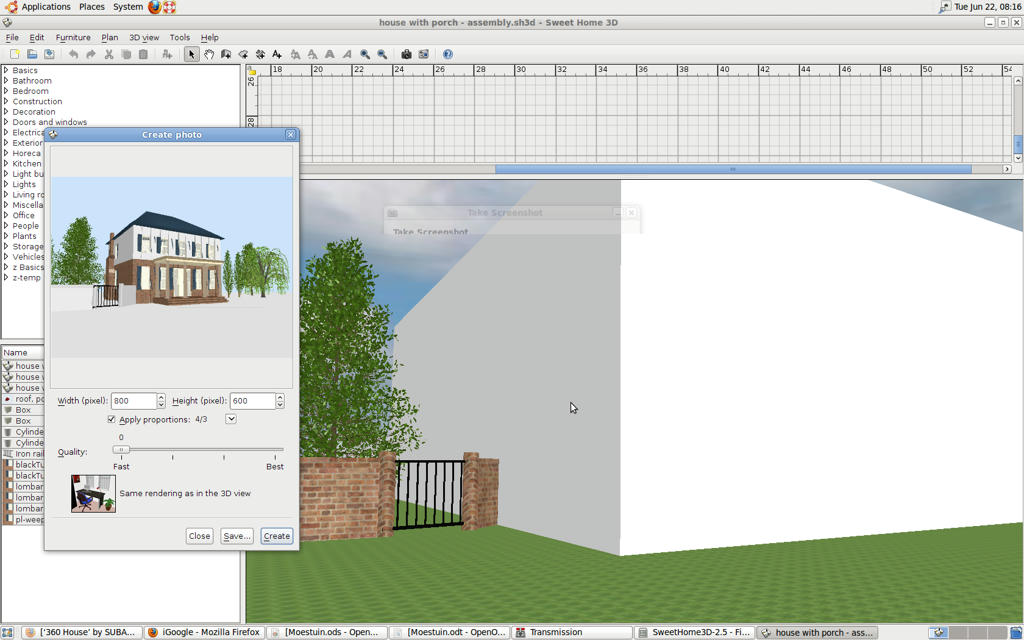Activate the Create walls tool
1024x640 pixels.
coord(226,54)
